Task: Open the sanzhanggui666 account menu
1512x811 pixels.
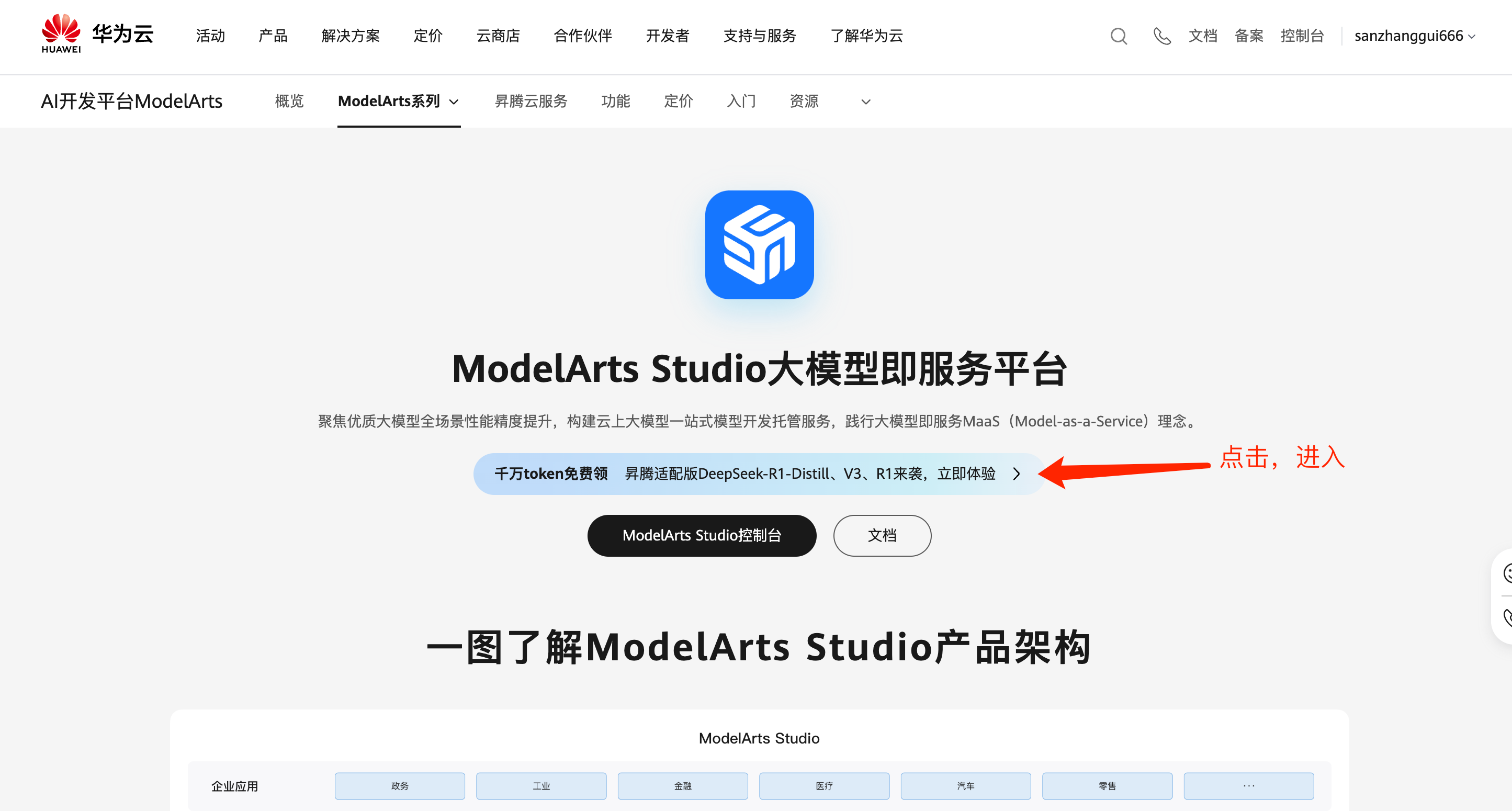Action: point(1414,37)
